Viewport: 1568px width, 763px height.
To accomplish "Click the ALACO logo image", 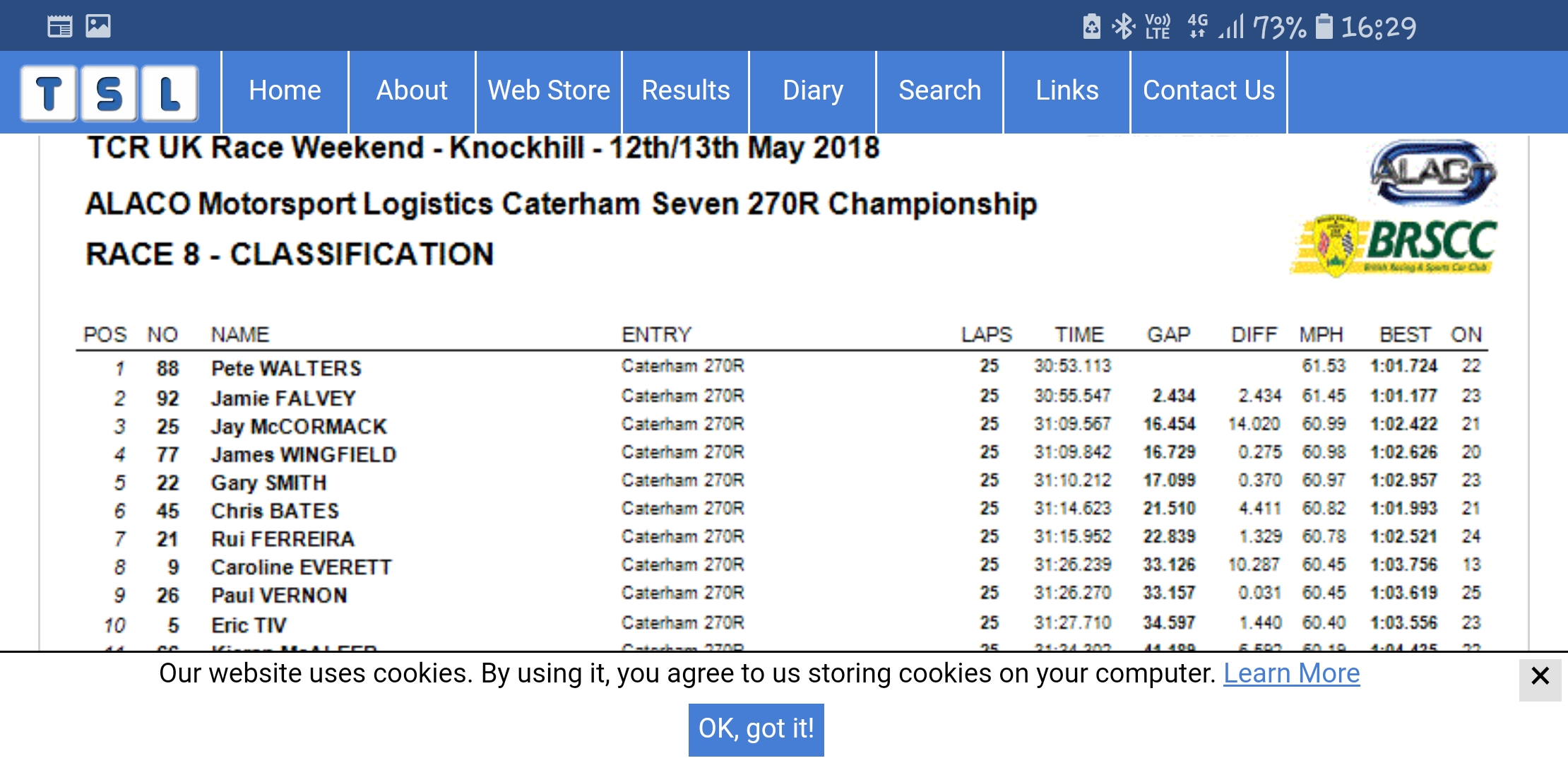I will pyautogui.click(x=1433, y=172).
